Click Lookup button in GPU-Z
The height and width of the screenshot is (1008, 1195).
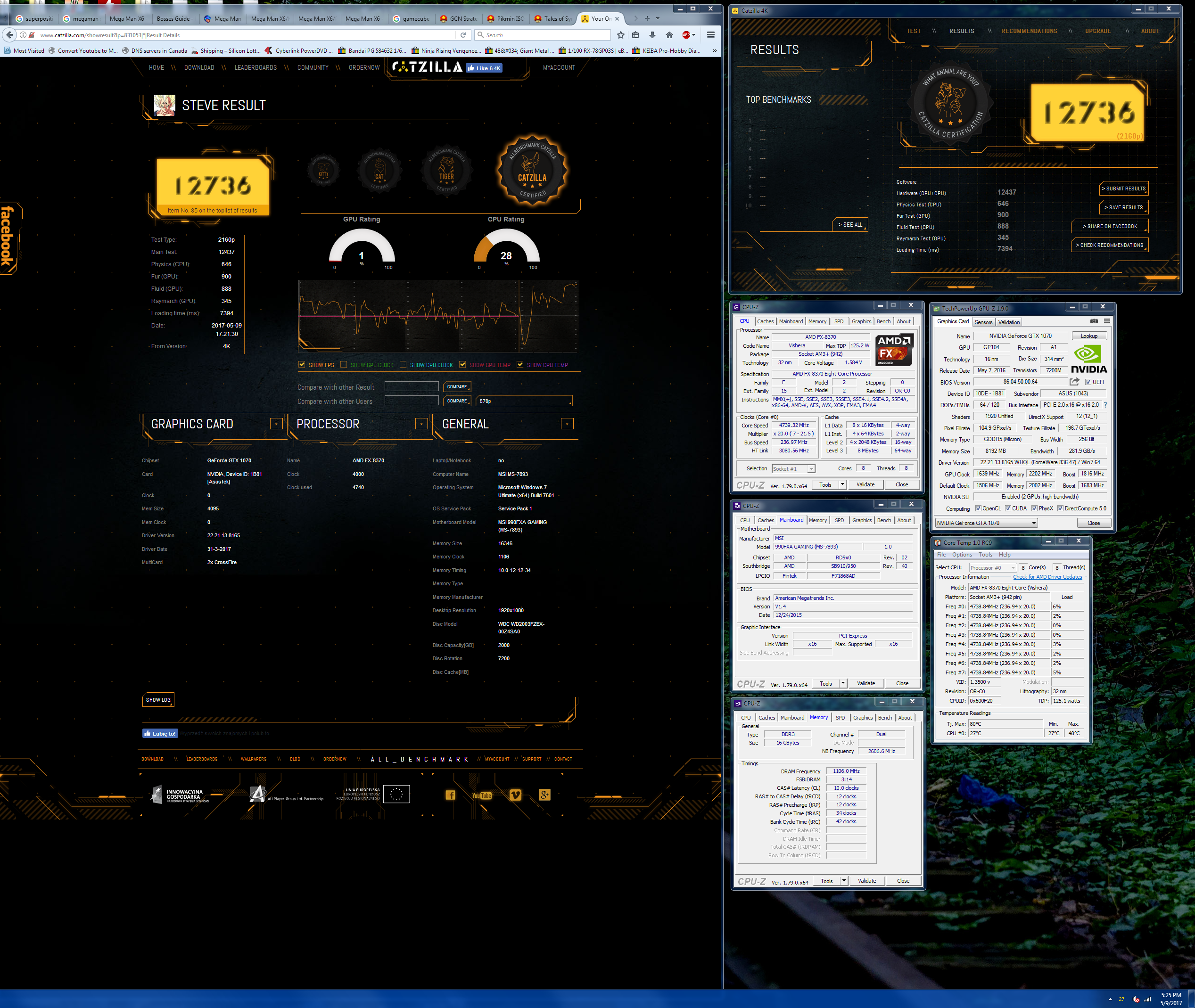(1089, 336)
